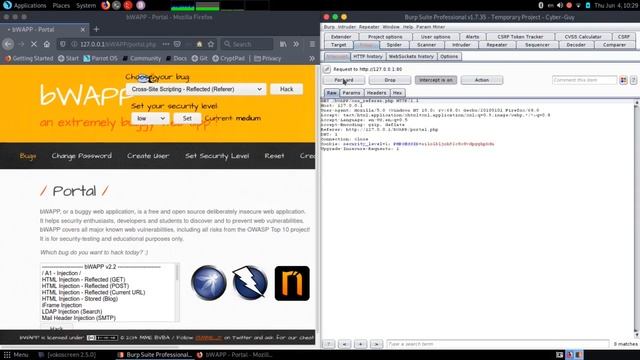Viewport: 640px width, 360px height.
Task: Switch to Extender tab in Burp
Action: point(341,37)
